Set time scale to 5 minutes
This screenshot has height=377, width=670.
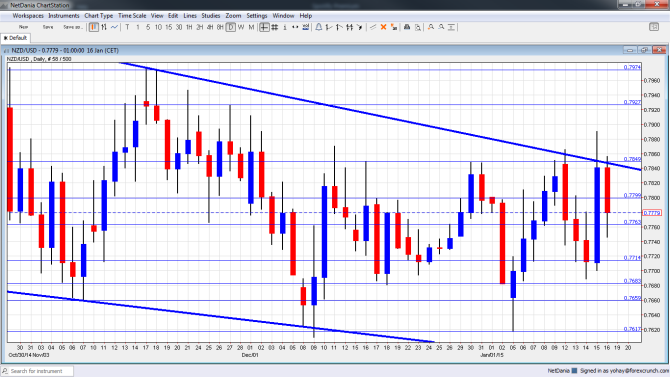(x=148, y=27)
